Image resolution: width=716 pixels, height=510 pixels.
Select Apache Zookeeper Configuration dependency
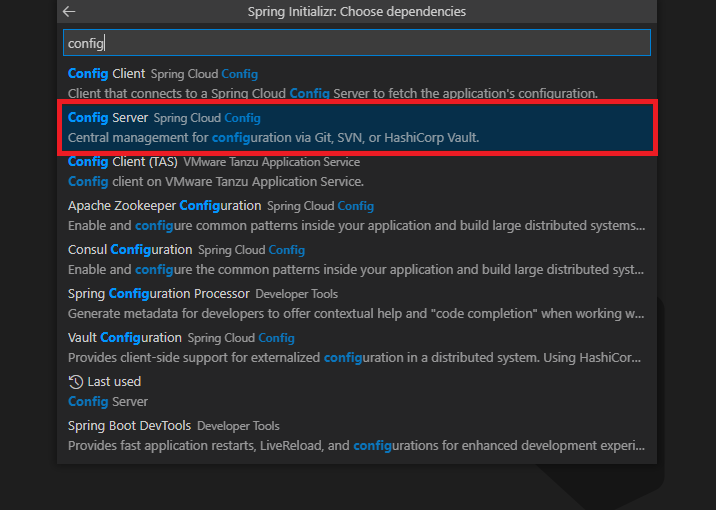[357, 216]
